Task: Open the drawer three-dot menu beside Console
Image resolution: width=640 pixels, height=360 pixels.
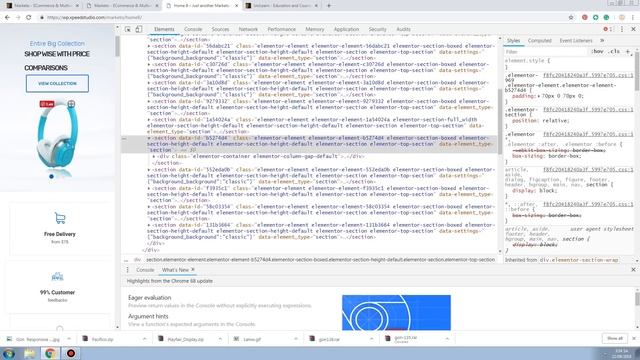Action: [128, 270]
